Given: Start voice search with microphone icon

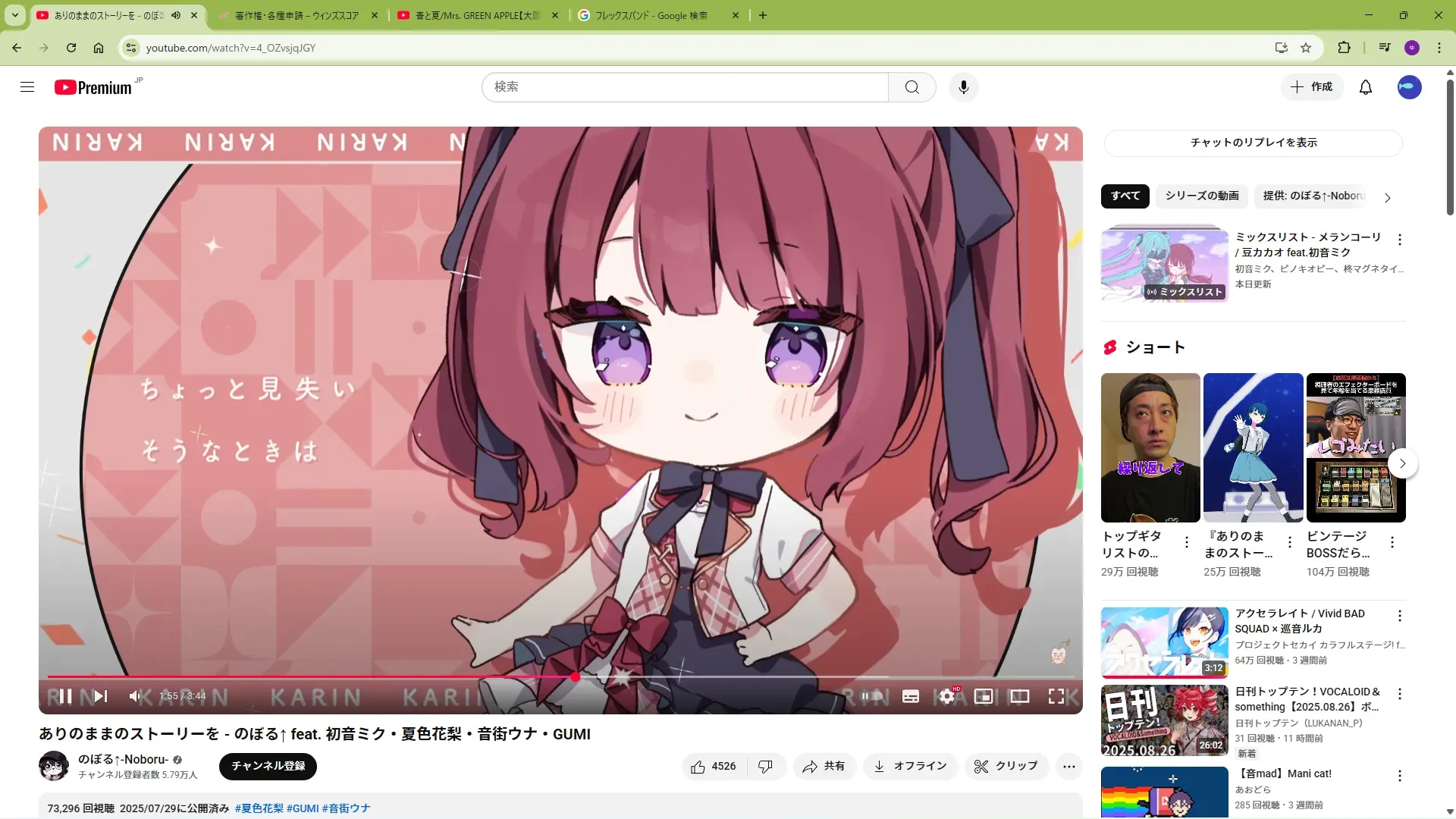Looking at the screenshot, I should (964, 87).
